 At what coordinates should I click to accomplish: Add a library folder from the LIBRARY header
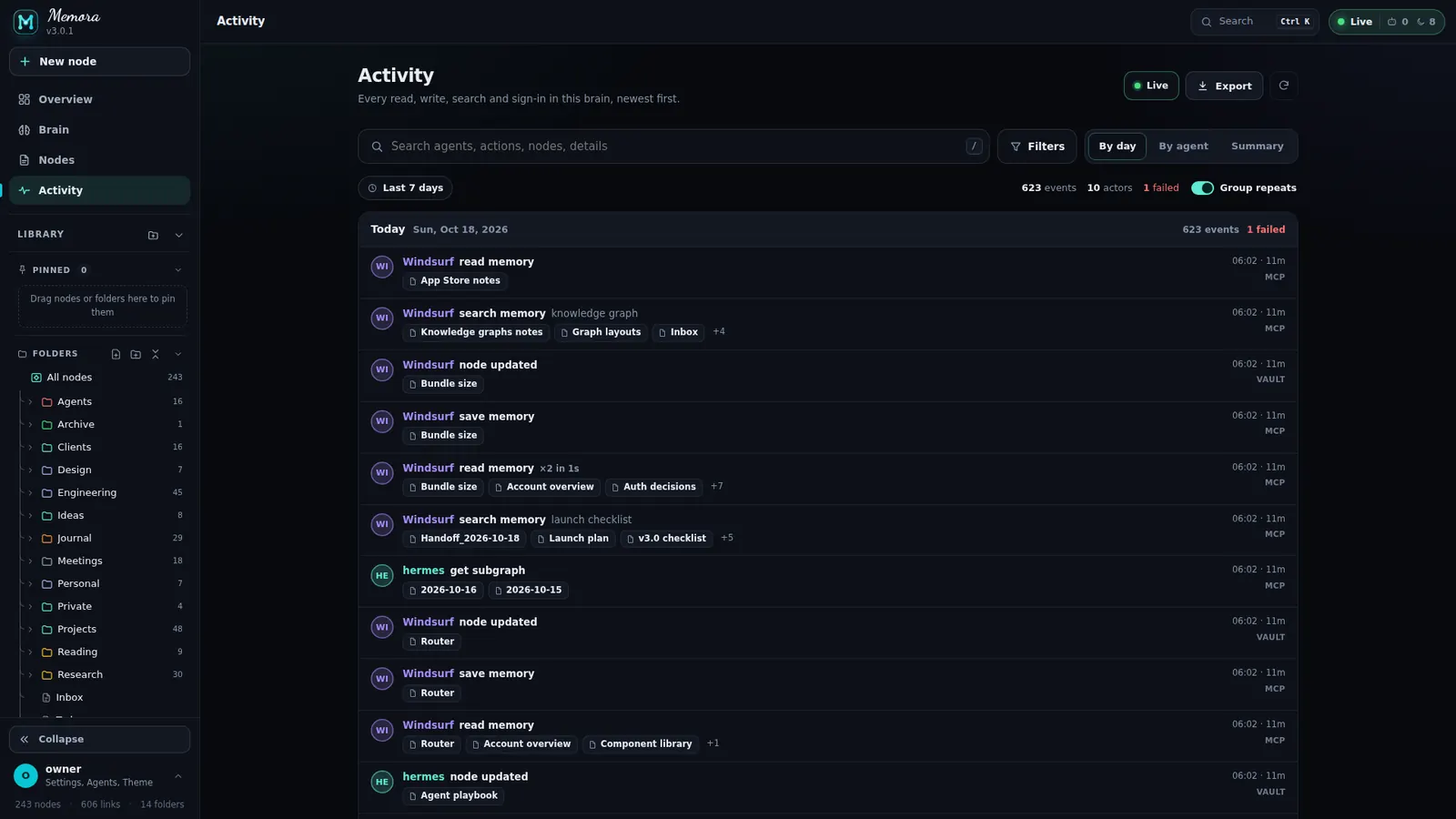tap(153, 235)
